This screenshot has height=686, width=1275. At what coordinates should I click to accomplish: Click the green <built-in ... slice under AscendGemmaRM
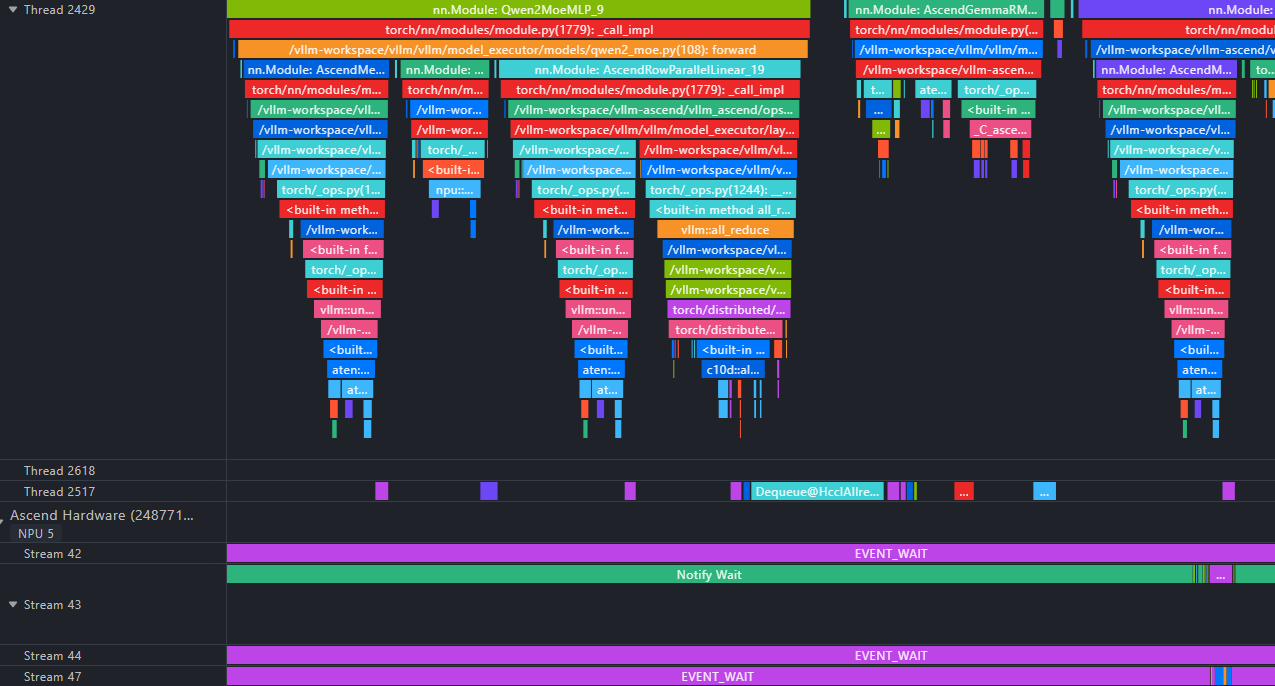pos(1000,109)
